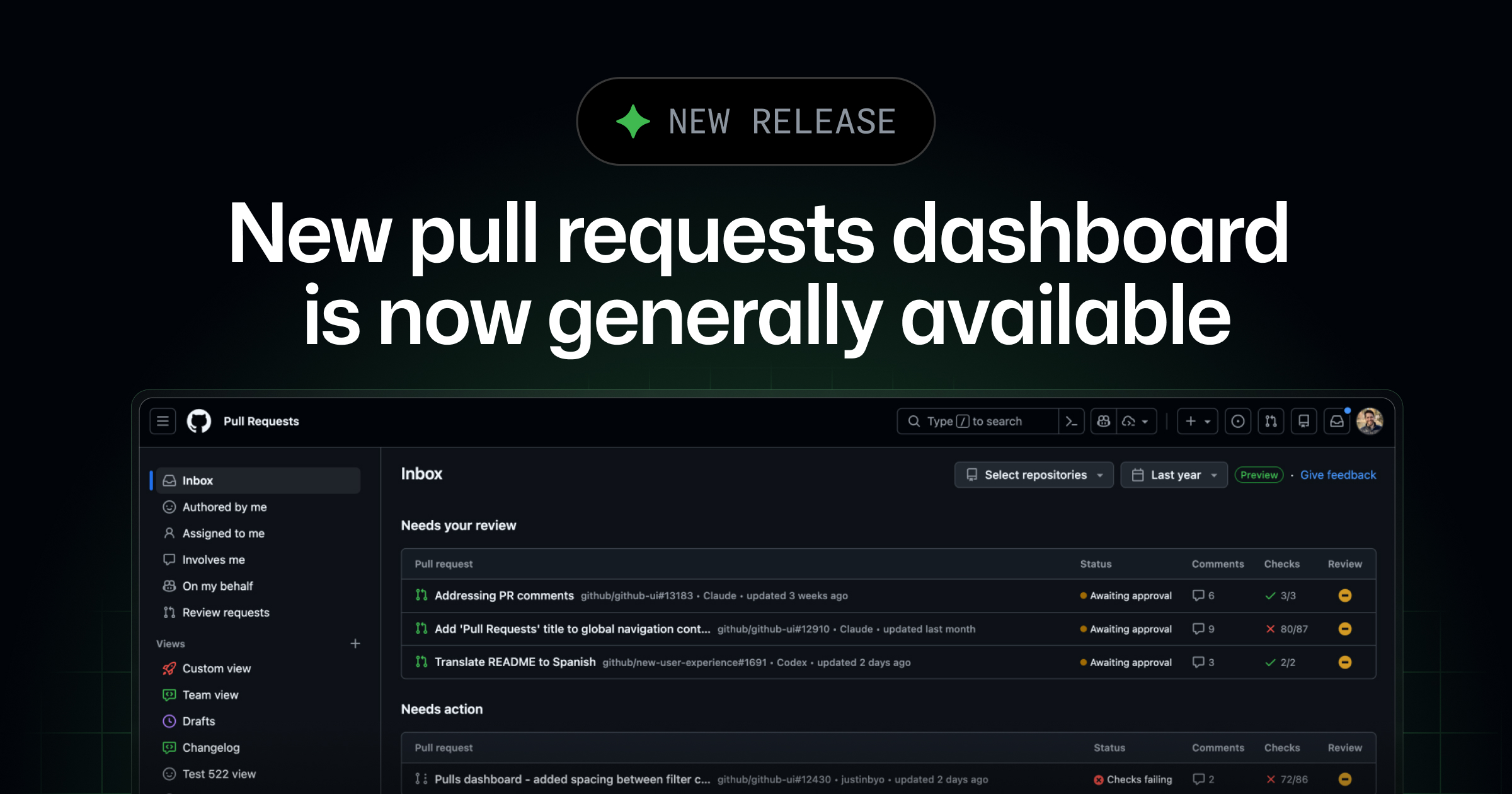Click open PR icon beside 'Addressing PR comments'
The image size is (1512, 794).
421,595
